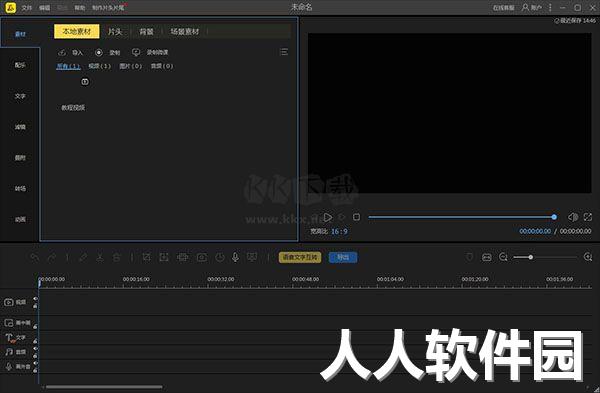The width and height of the screenshot is (600, 393).
Task: Click 制作片头片尾 in the menu bar
Action: click(108, 8)
